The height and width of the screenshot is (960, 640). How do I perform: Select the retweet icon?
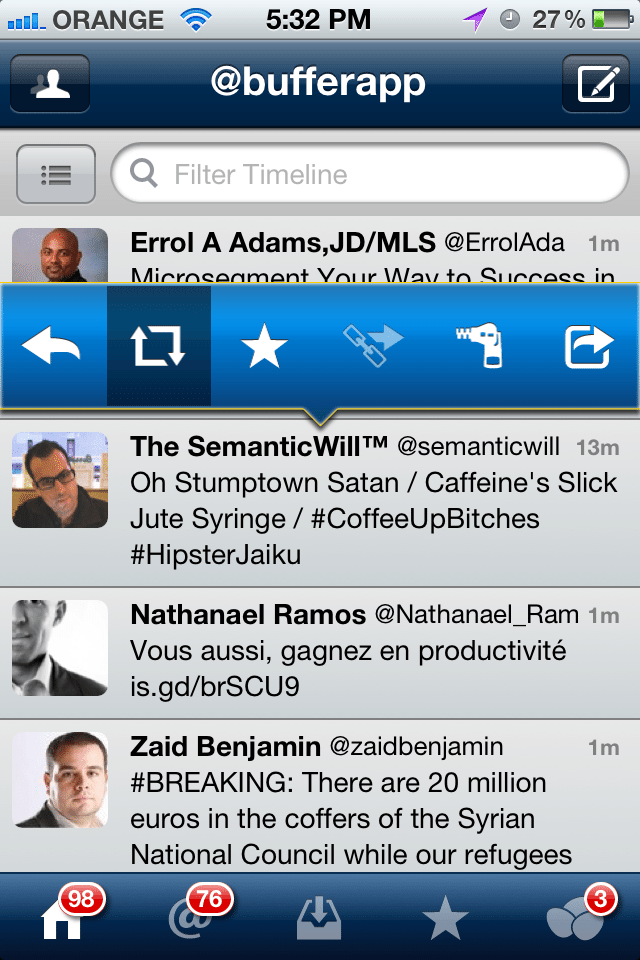click(x=160, y=346)
